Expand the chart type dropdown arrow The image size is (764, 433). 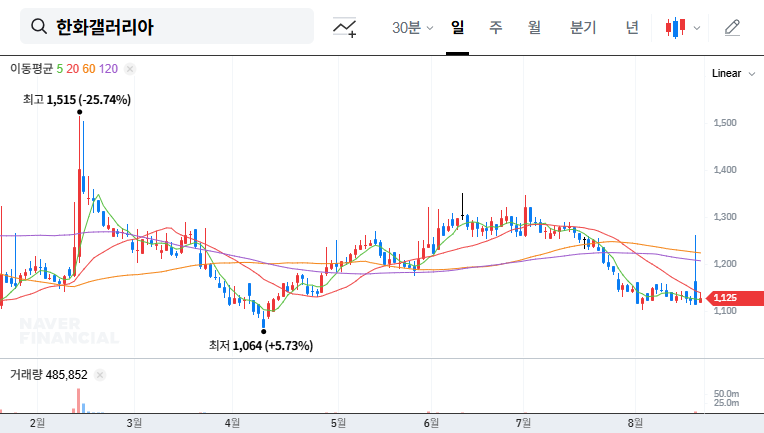tap(697, 28)
